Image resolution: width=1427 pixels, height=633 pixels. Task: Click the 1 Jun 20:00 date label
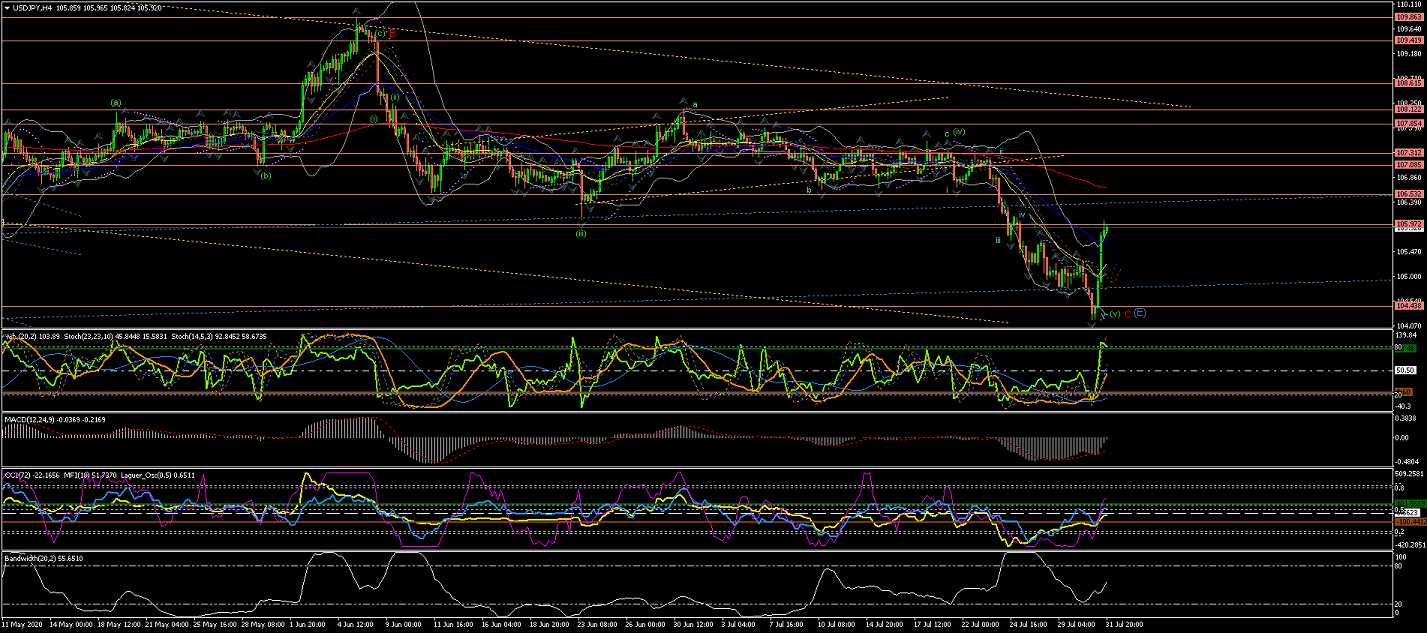[x=307, y=625]
